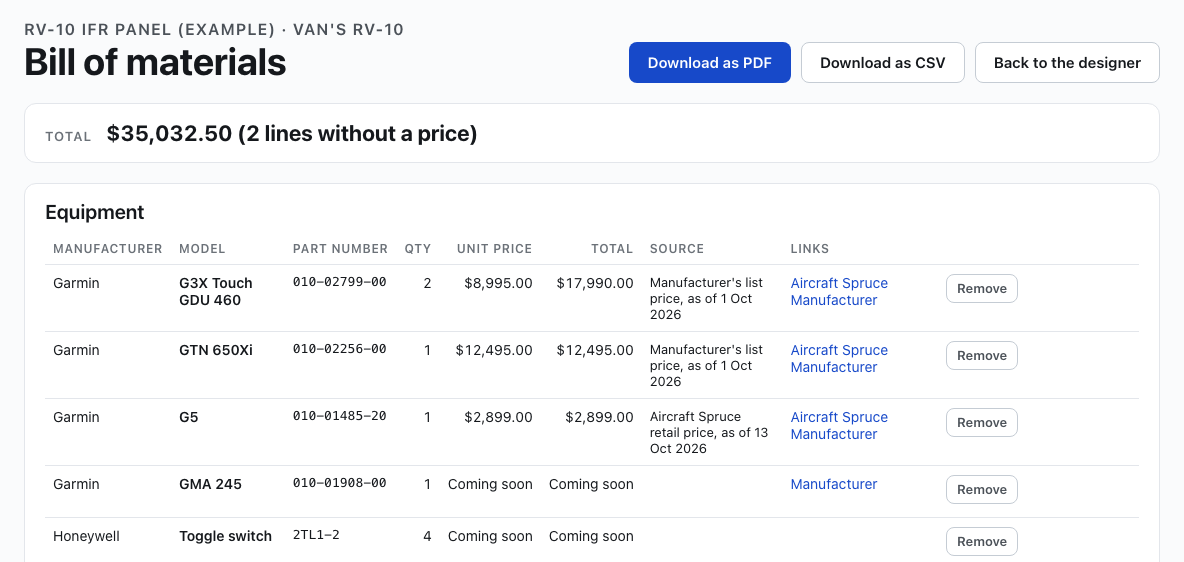Click the Manufacturer column header
1184x562 pixels.
point(107,249)
